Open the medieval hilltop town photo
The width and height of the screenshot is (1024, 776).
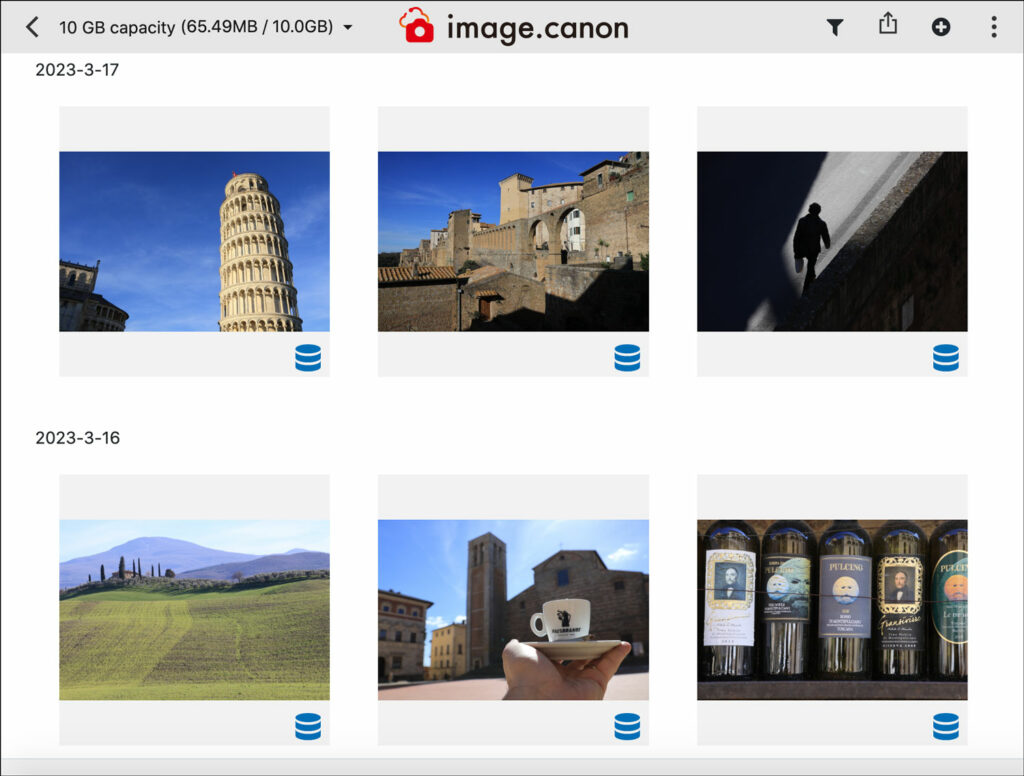point(513,241)
